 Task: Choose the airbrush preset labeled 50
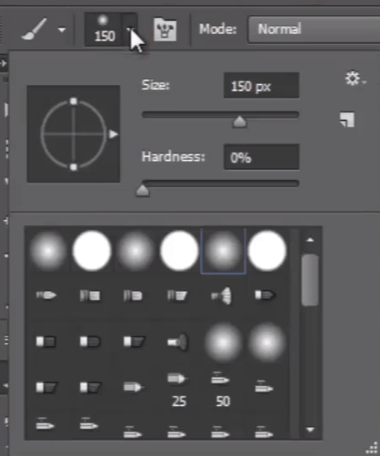pos(221,390)
